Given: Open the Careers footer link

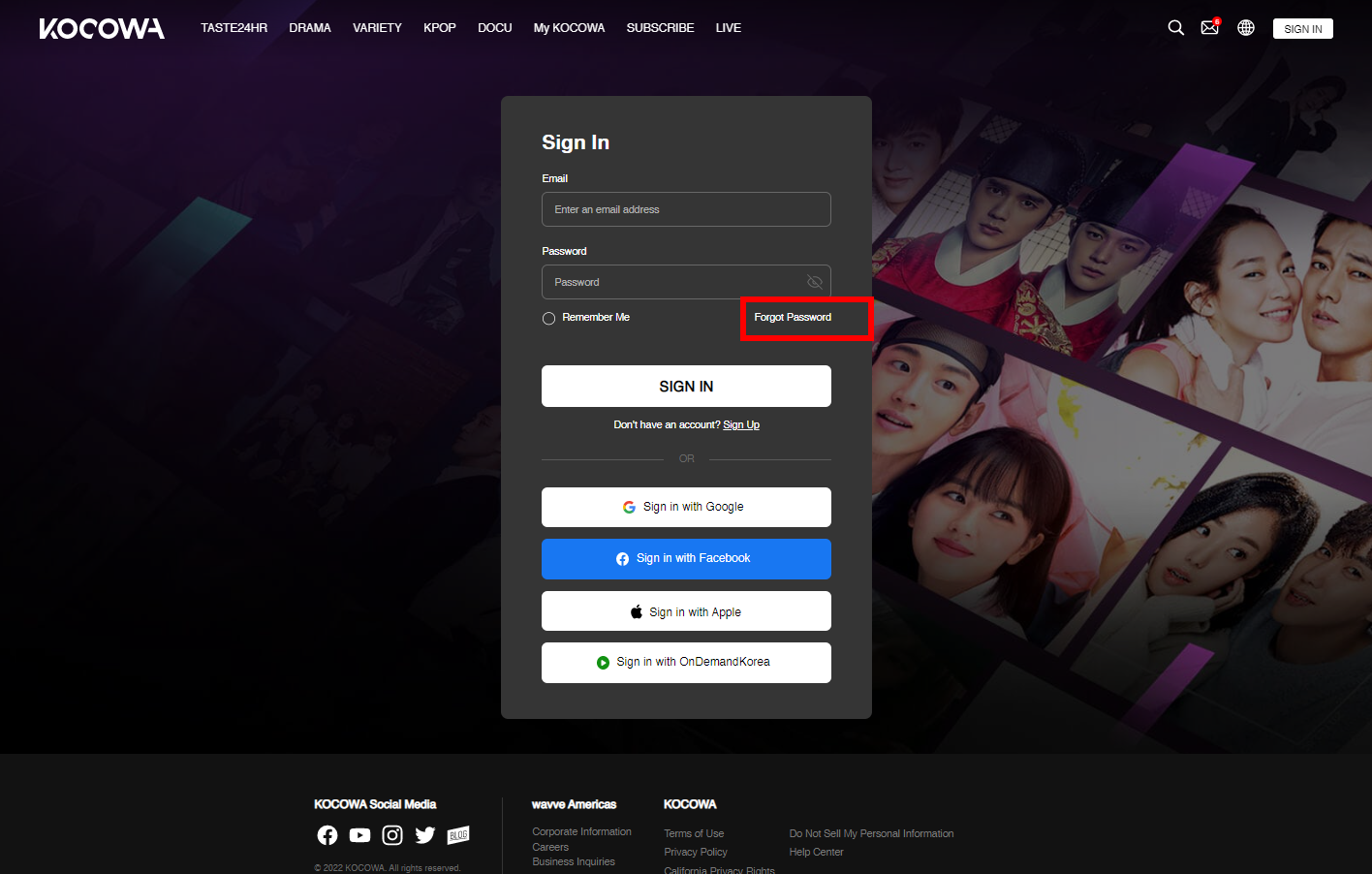Looking at the screenshot, I should point(550,847).
